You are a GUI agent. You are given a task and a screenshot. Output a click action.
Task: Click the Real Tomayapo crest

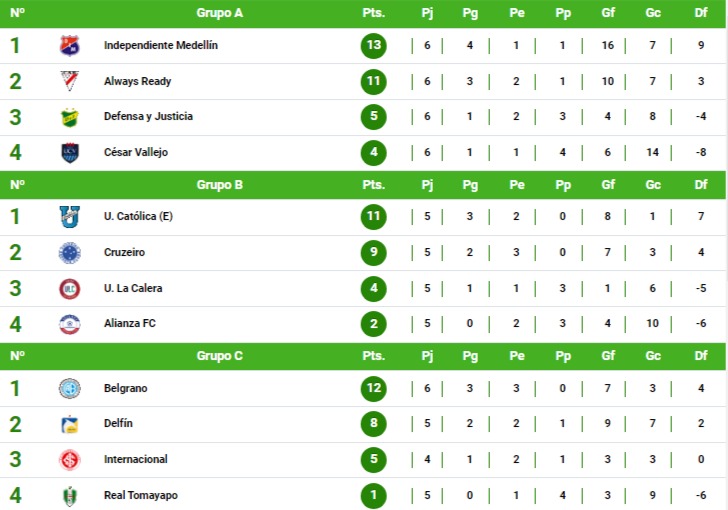point(69,495)
